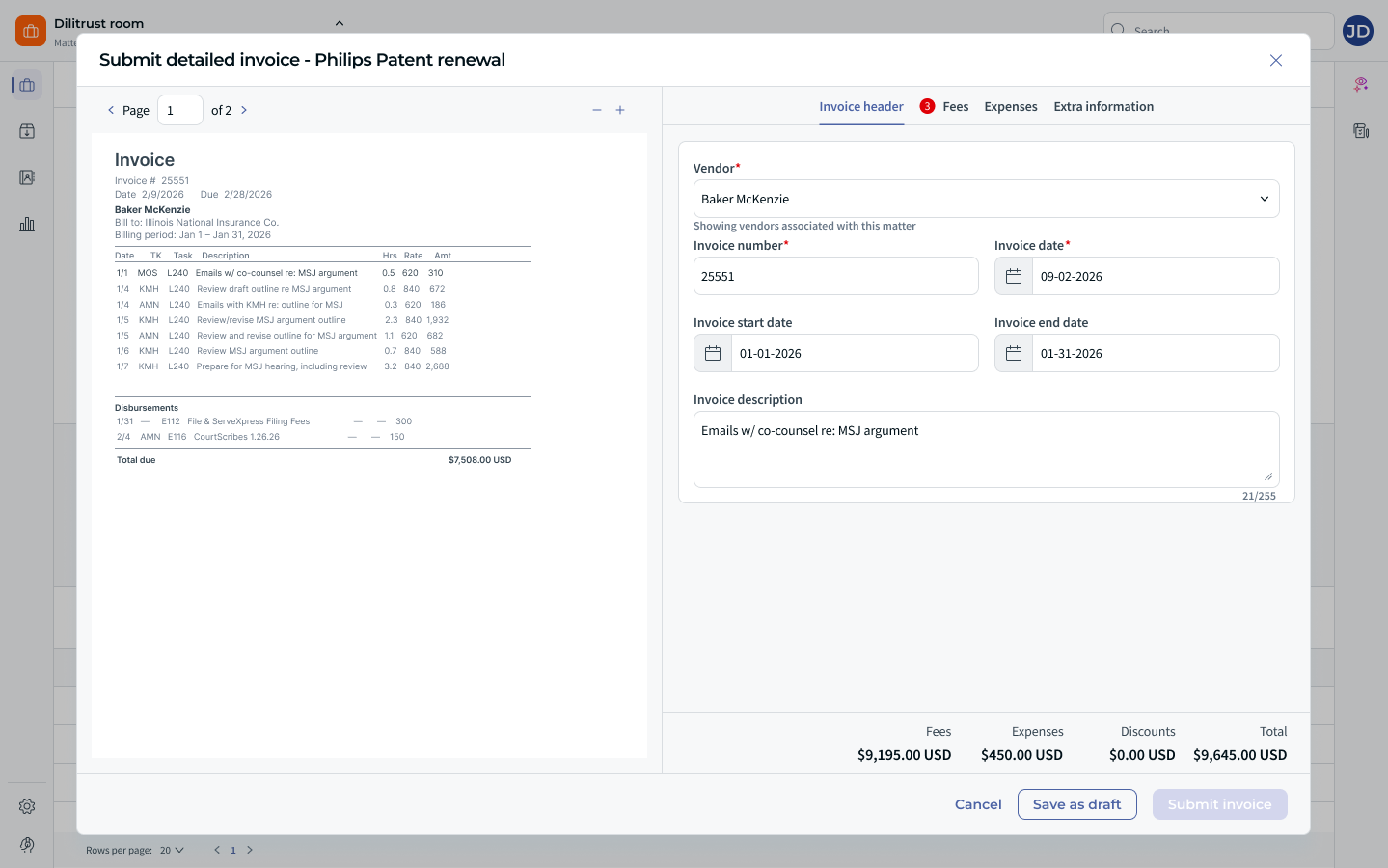The height and width of the screenshot is (868, 1388).
Task: Go to previous invoice preview page
Action: (111, 110)
